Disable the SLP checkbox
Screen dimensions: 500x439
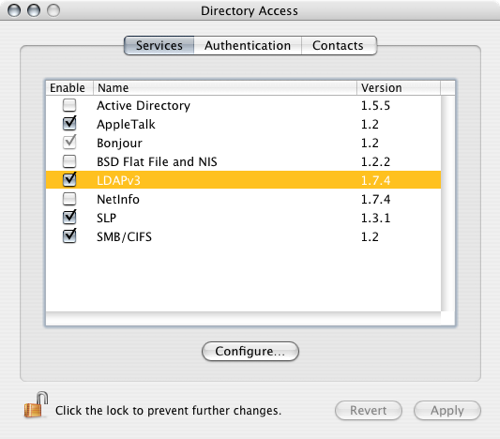[x=69, y=217]
